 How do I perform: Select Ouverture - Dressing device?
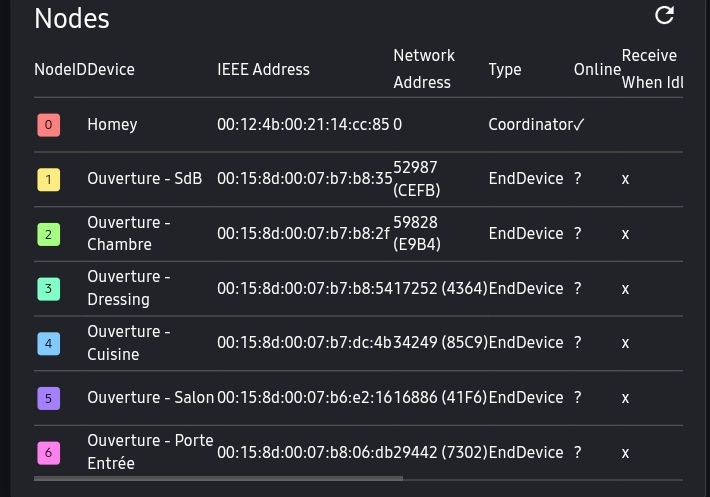coord(128,288)
